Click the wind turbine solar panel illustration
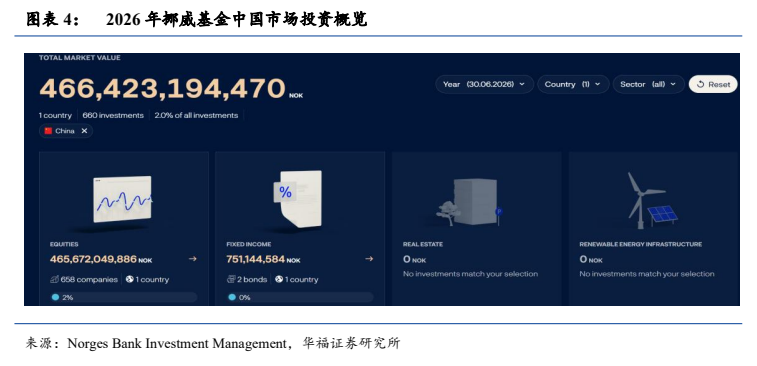Screen dimensions: 757x366 652,200
